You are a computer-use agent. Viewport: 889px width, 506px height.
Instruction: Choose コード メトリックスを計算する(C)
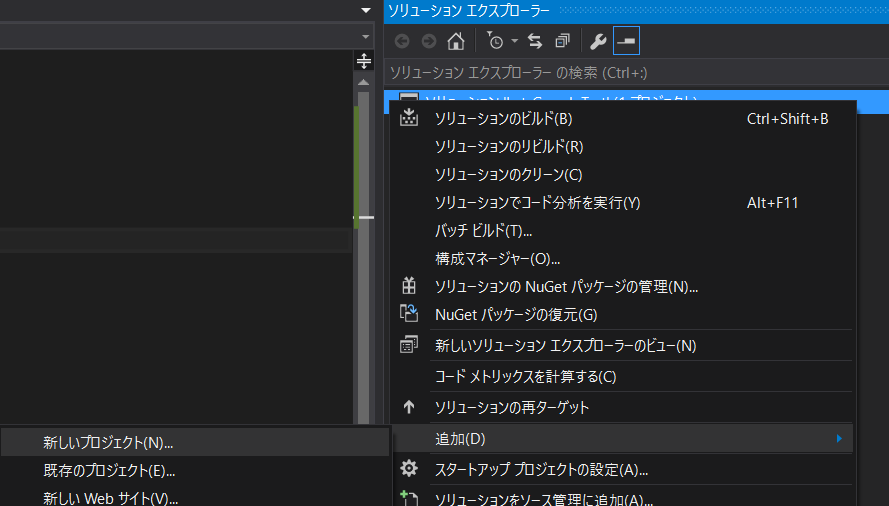tap(622, 377)
